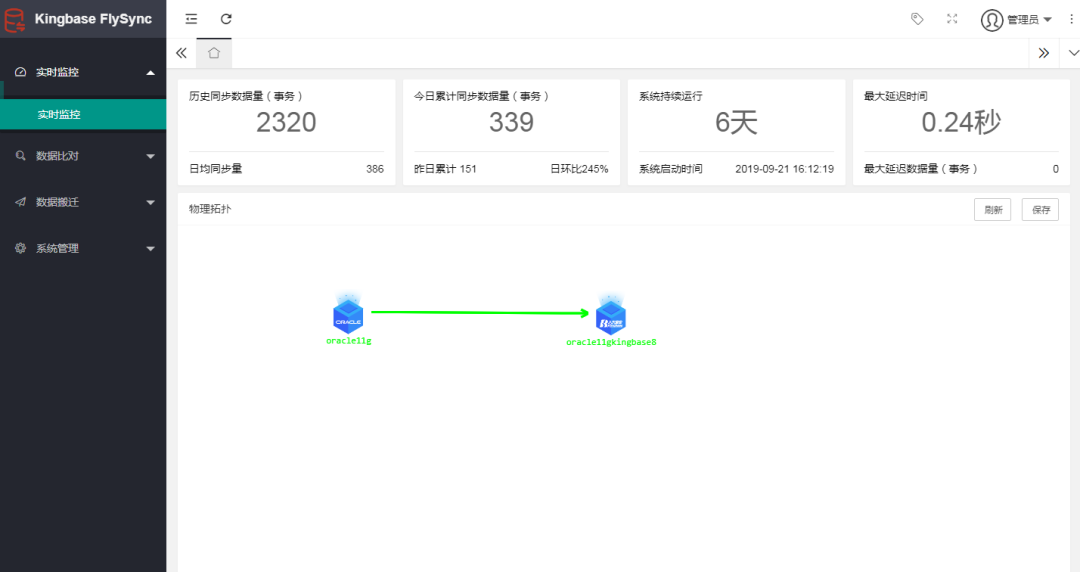Click the 2320 history sync count
Image resolution: width=1080 pixels, height=572 pixels.
tap(287, 123)
